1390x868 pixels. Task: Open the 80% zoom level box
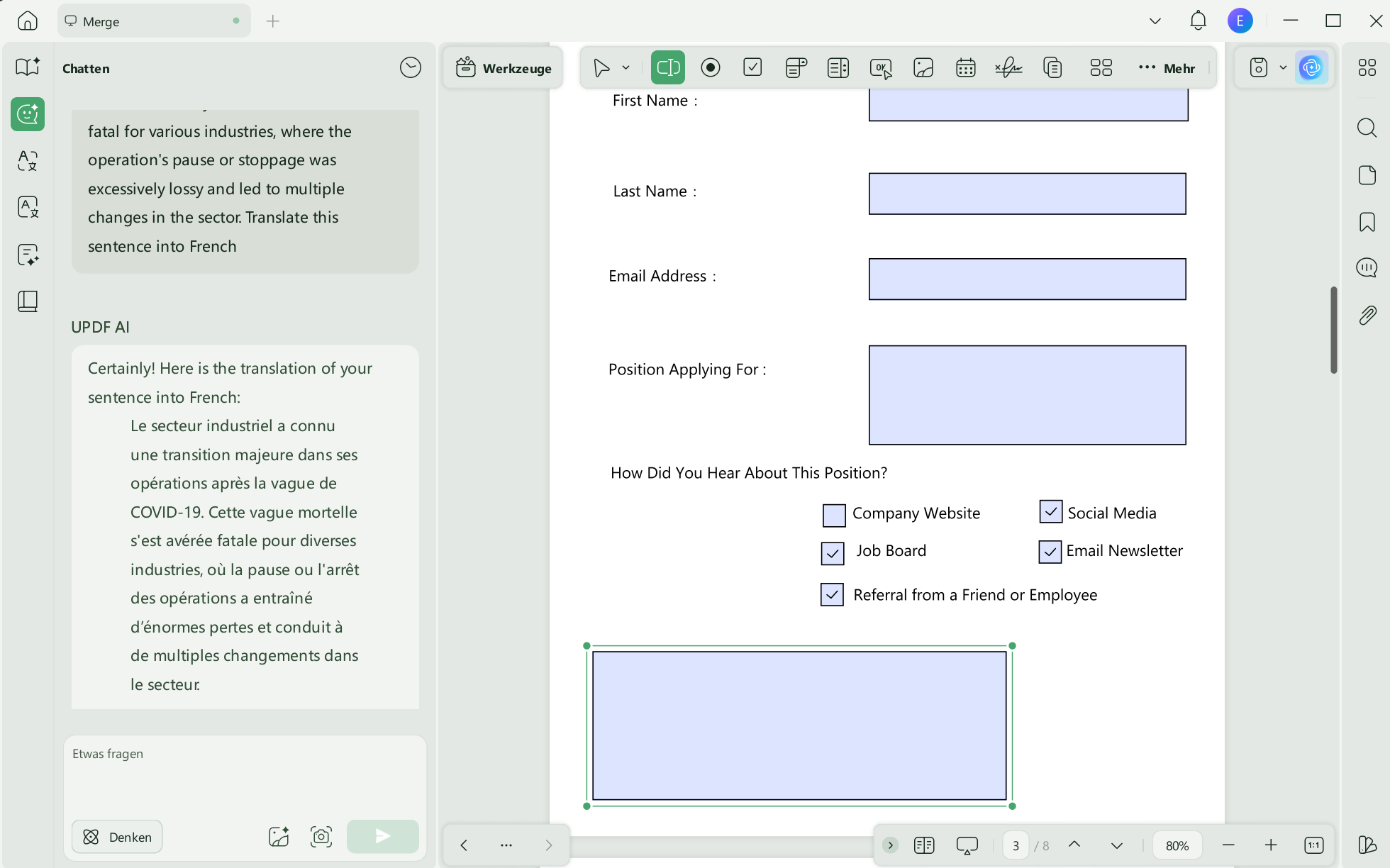1177,845
